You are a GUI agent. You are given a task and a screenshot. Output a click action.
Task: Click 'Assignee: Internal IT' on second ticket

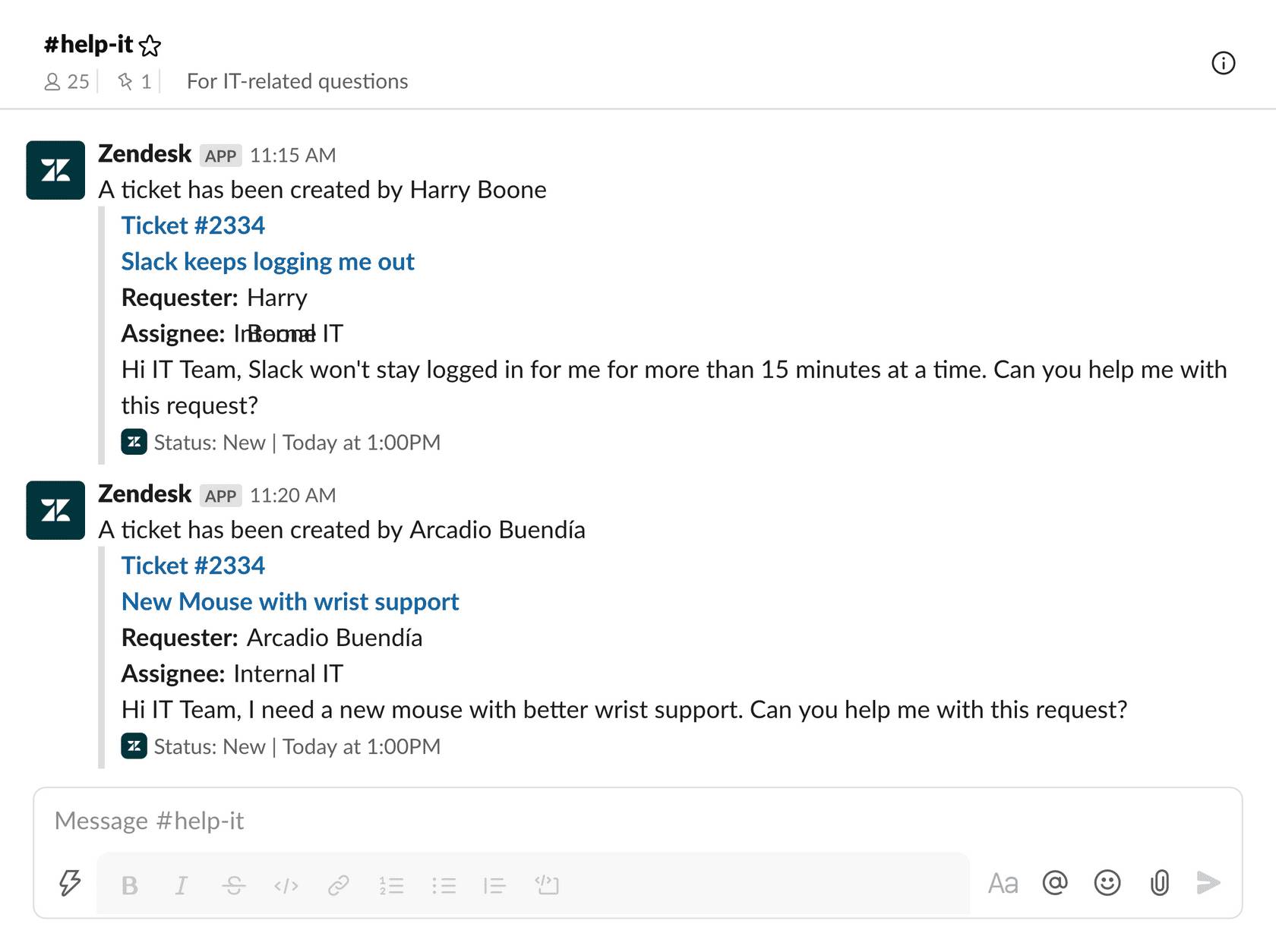232,674
